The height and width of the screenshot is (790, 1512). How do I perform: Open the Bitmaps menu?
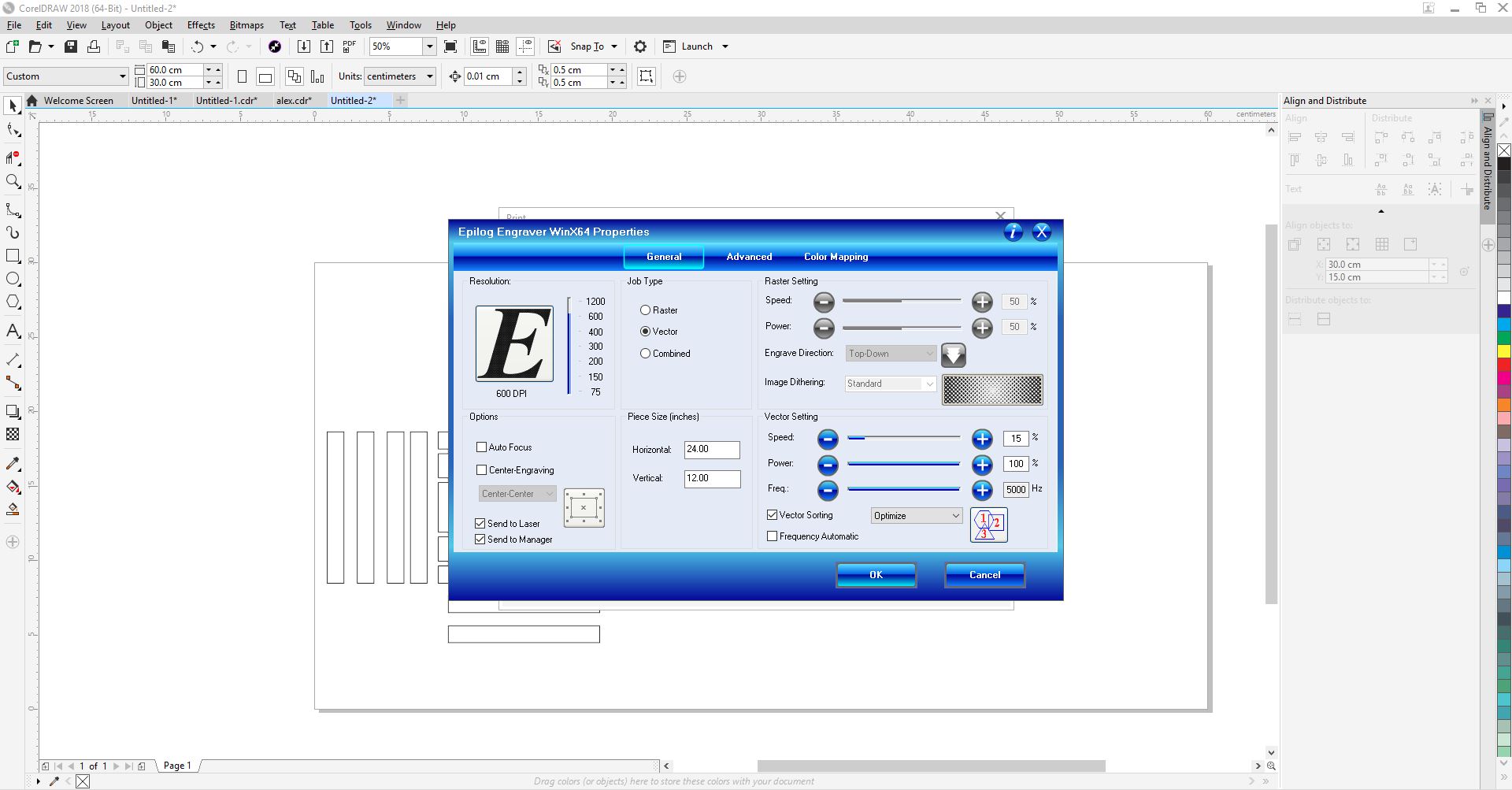(x=246, y=25)
